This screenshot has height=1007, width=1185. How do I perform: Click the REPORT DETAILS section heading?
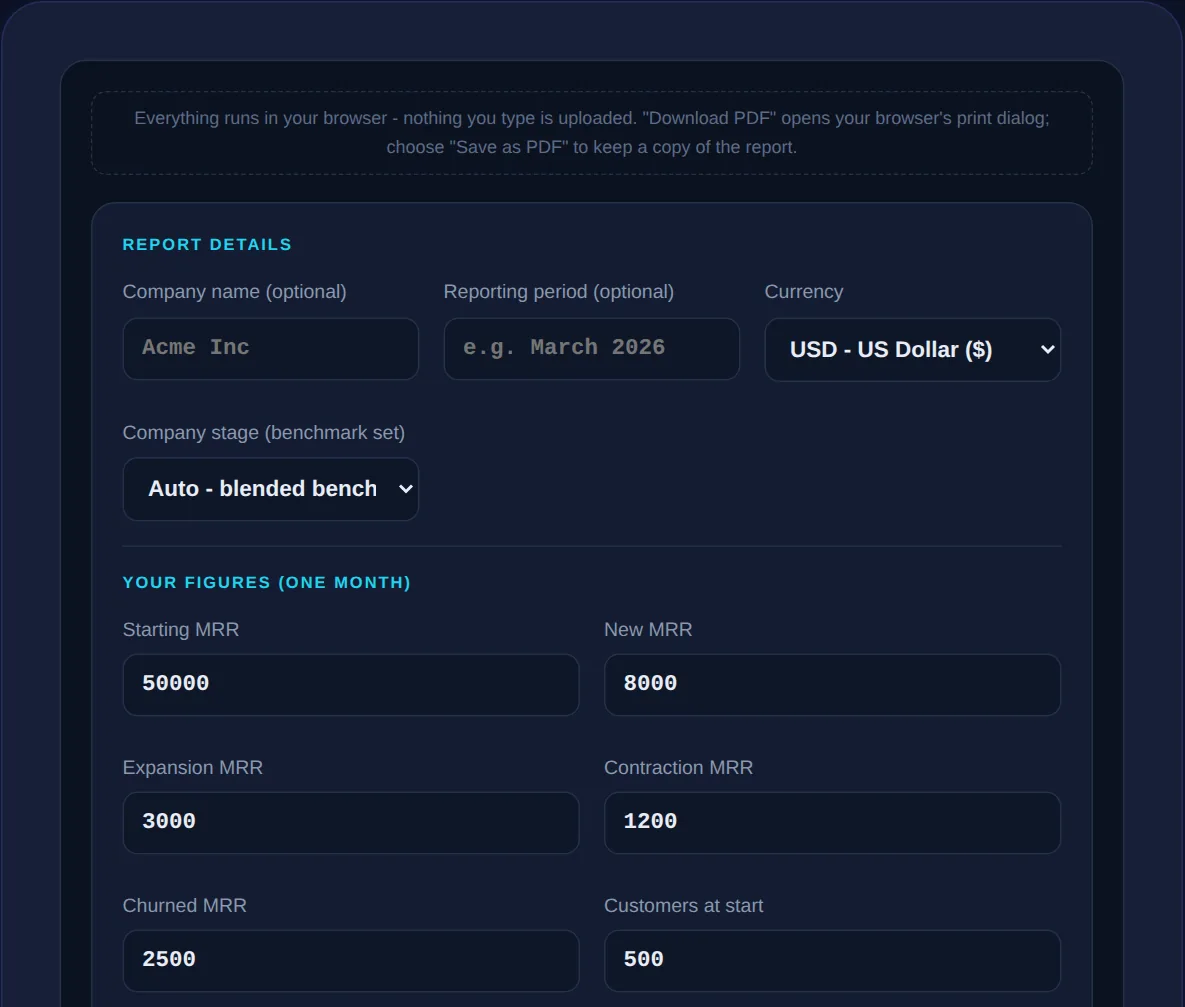click(207, 245)
